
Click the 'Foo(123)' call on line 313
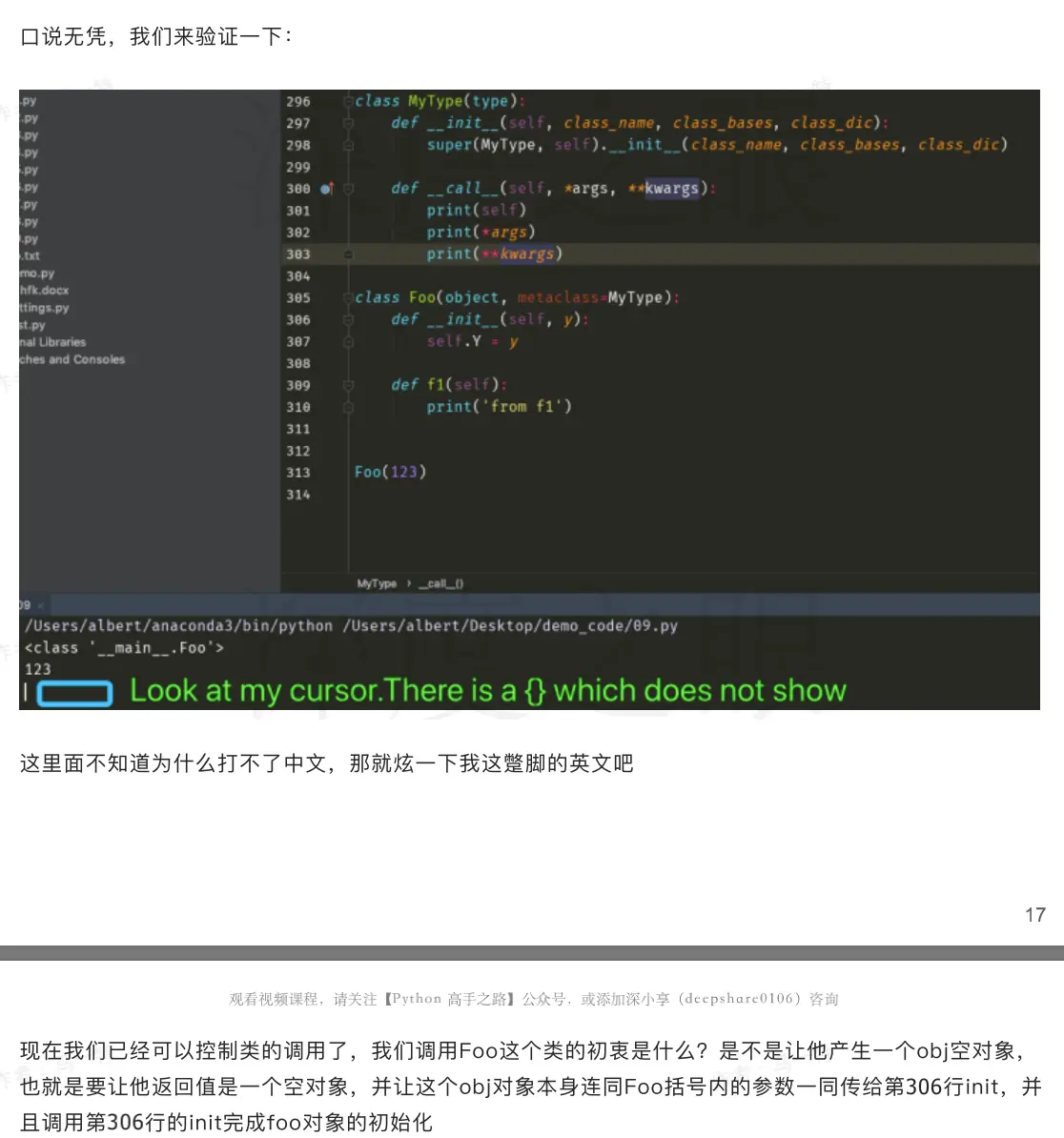tap(391, 472)
